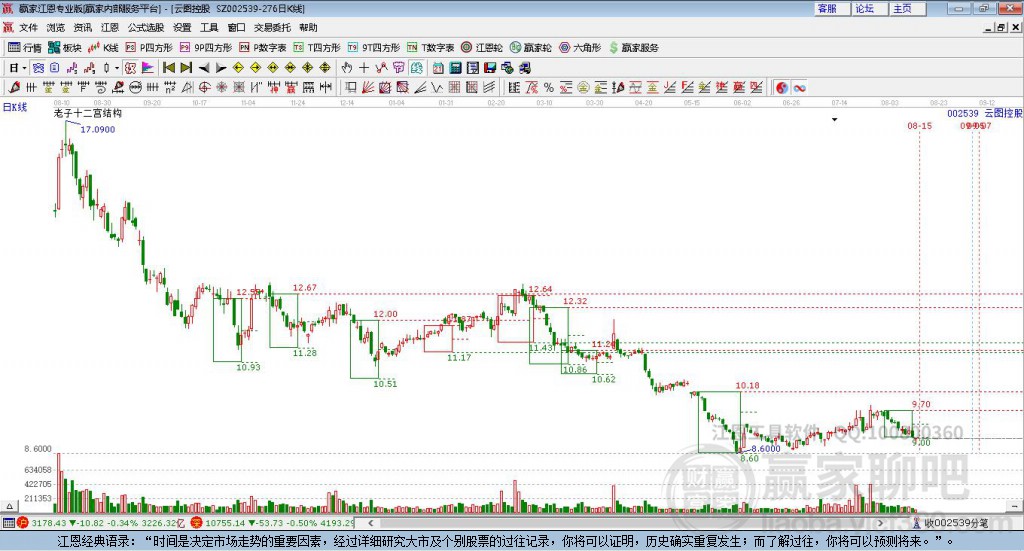Click the brain-shaped icon in toolbar

(416, 68)
